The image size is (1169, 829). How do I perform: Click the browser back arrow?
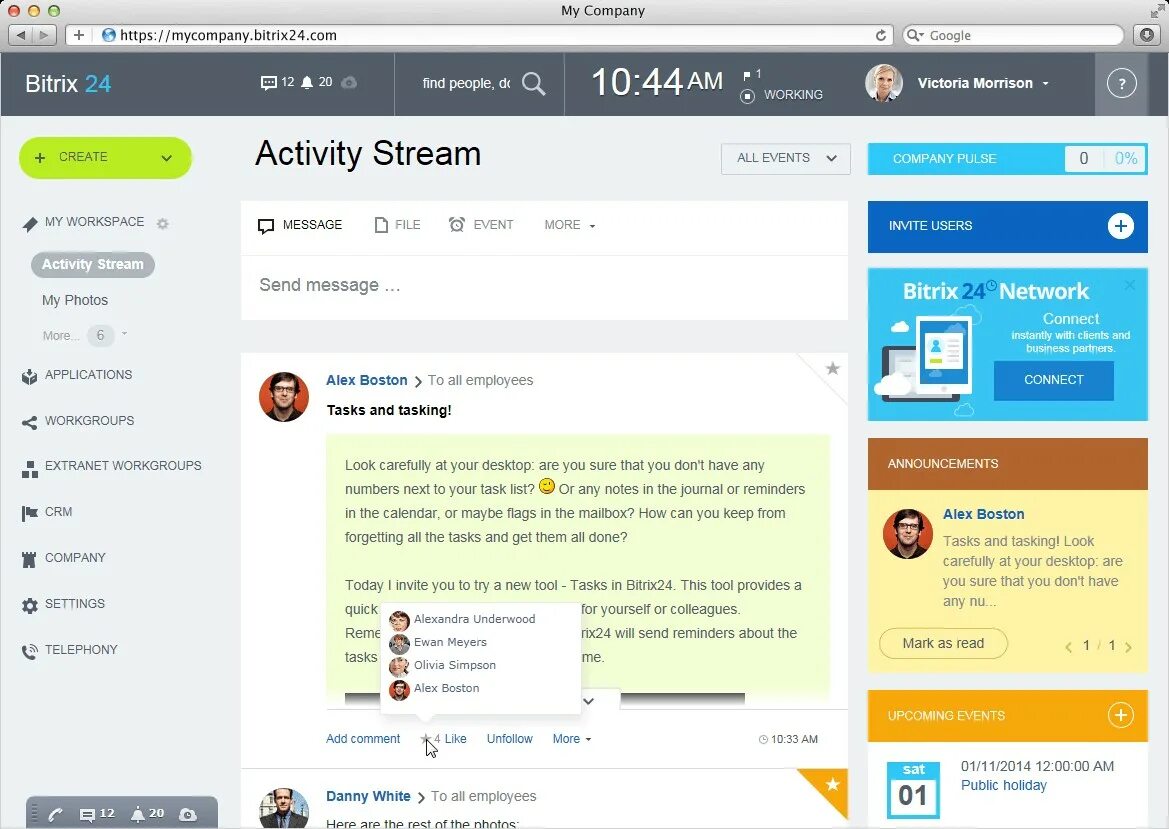click(21, 35)
